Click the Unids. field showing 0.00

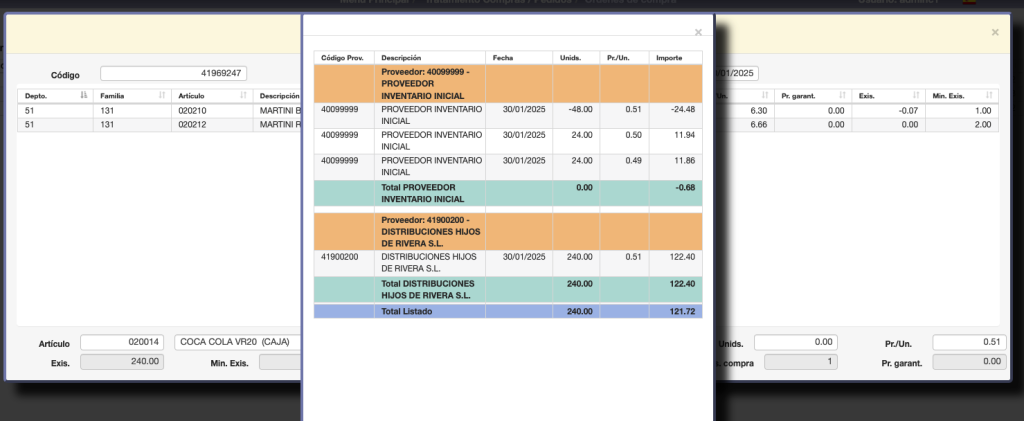tap(795, 342)
